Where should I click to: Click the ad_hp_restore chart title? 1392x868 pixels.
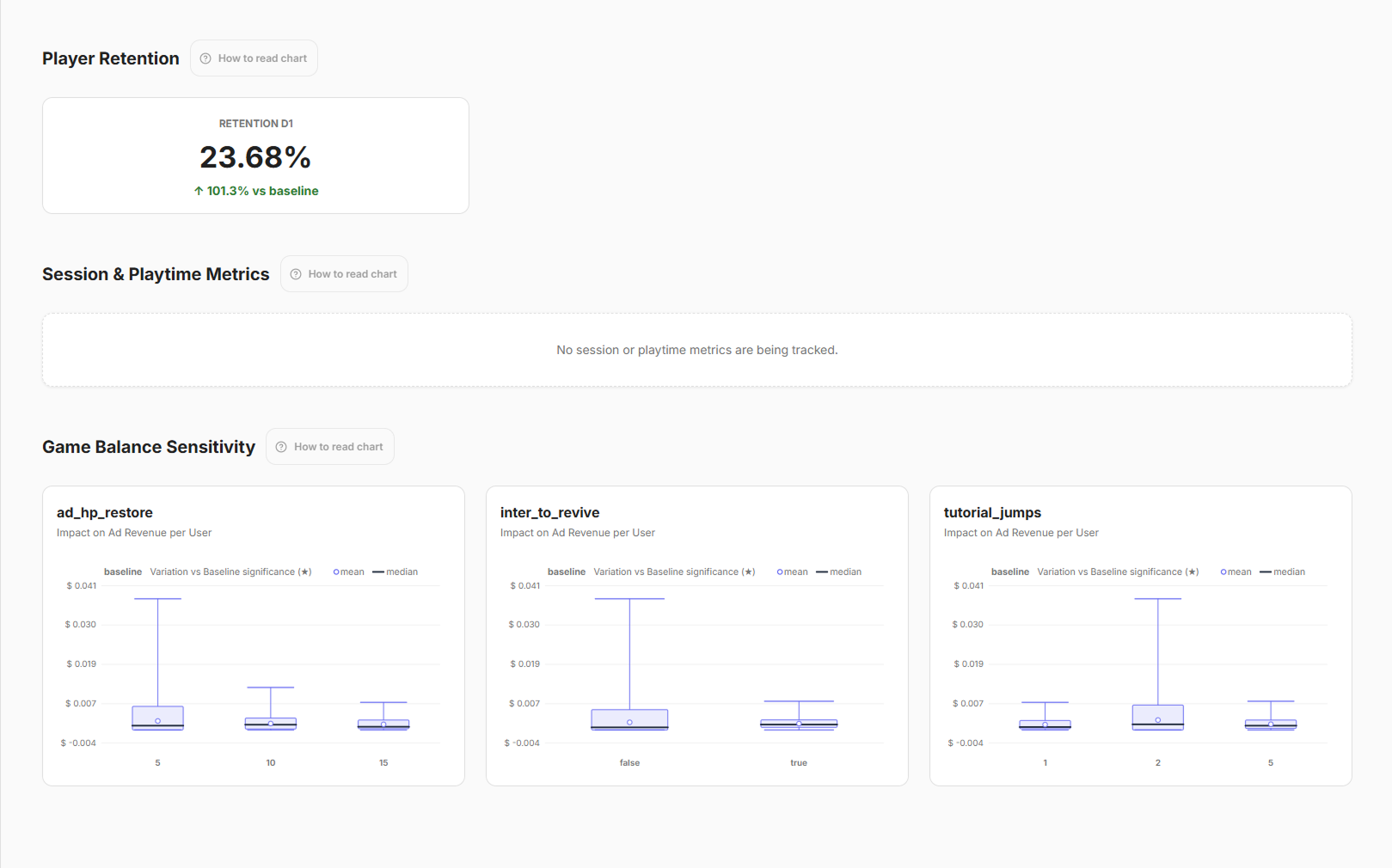[105, 513]
